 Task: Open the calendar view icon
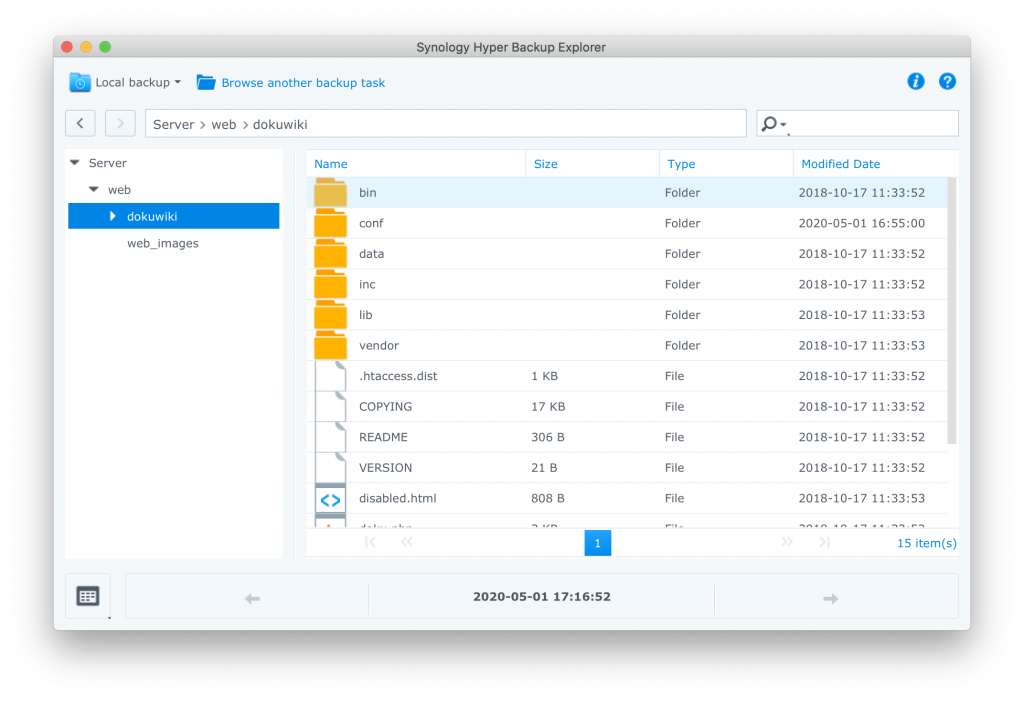point(88,596)
